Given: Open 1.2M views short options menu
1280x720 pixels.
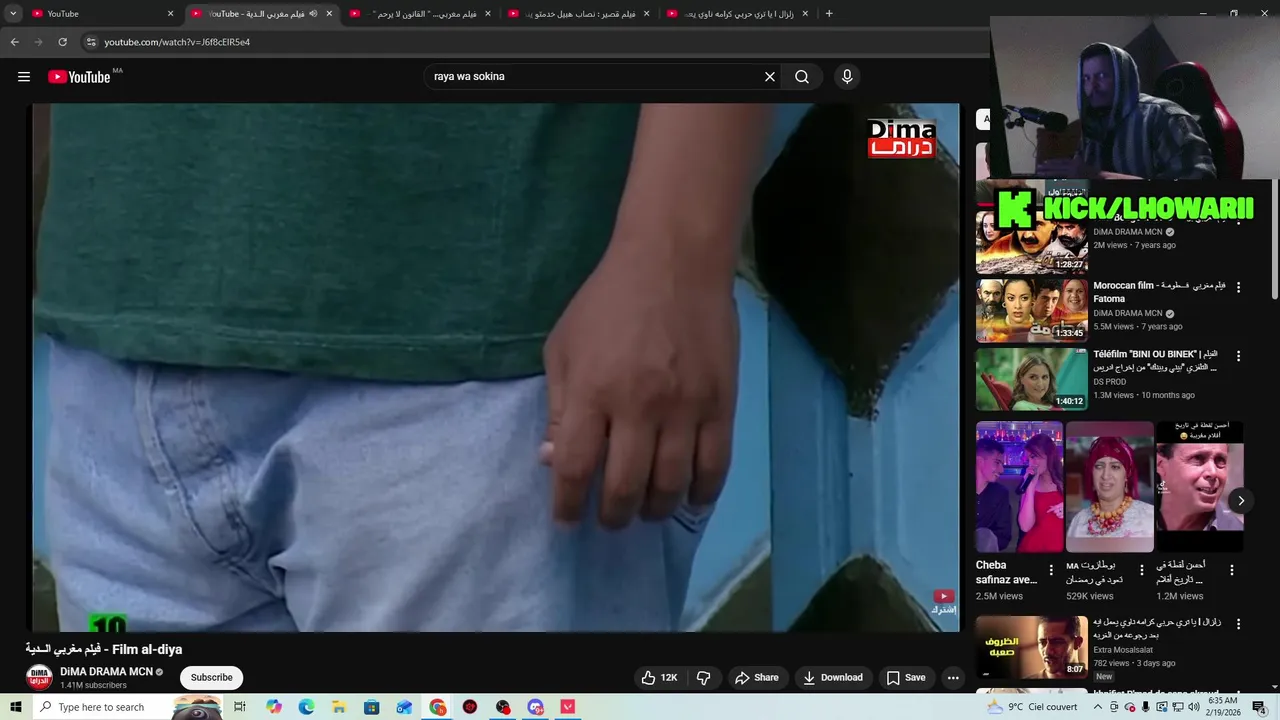Looking at the screenshot, I should [1232, 570].
